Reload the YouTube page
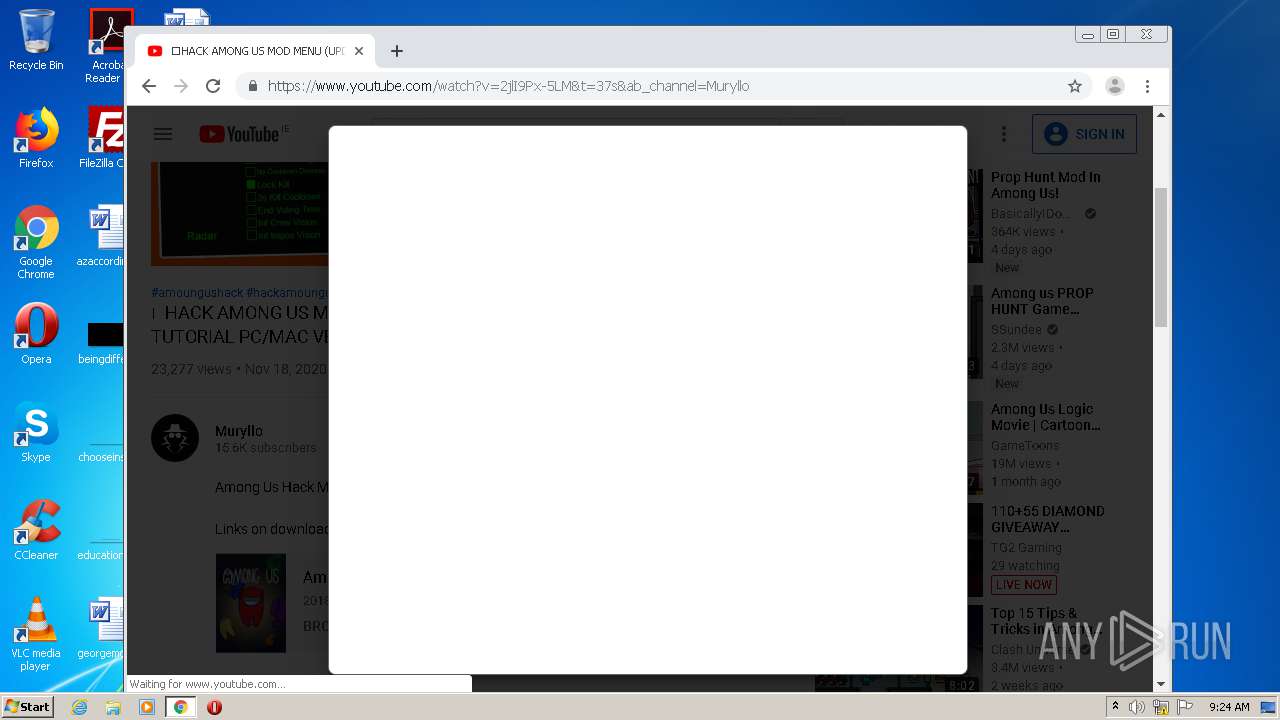Screen dimensions: 1280x720 213,86
